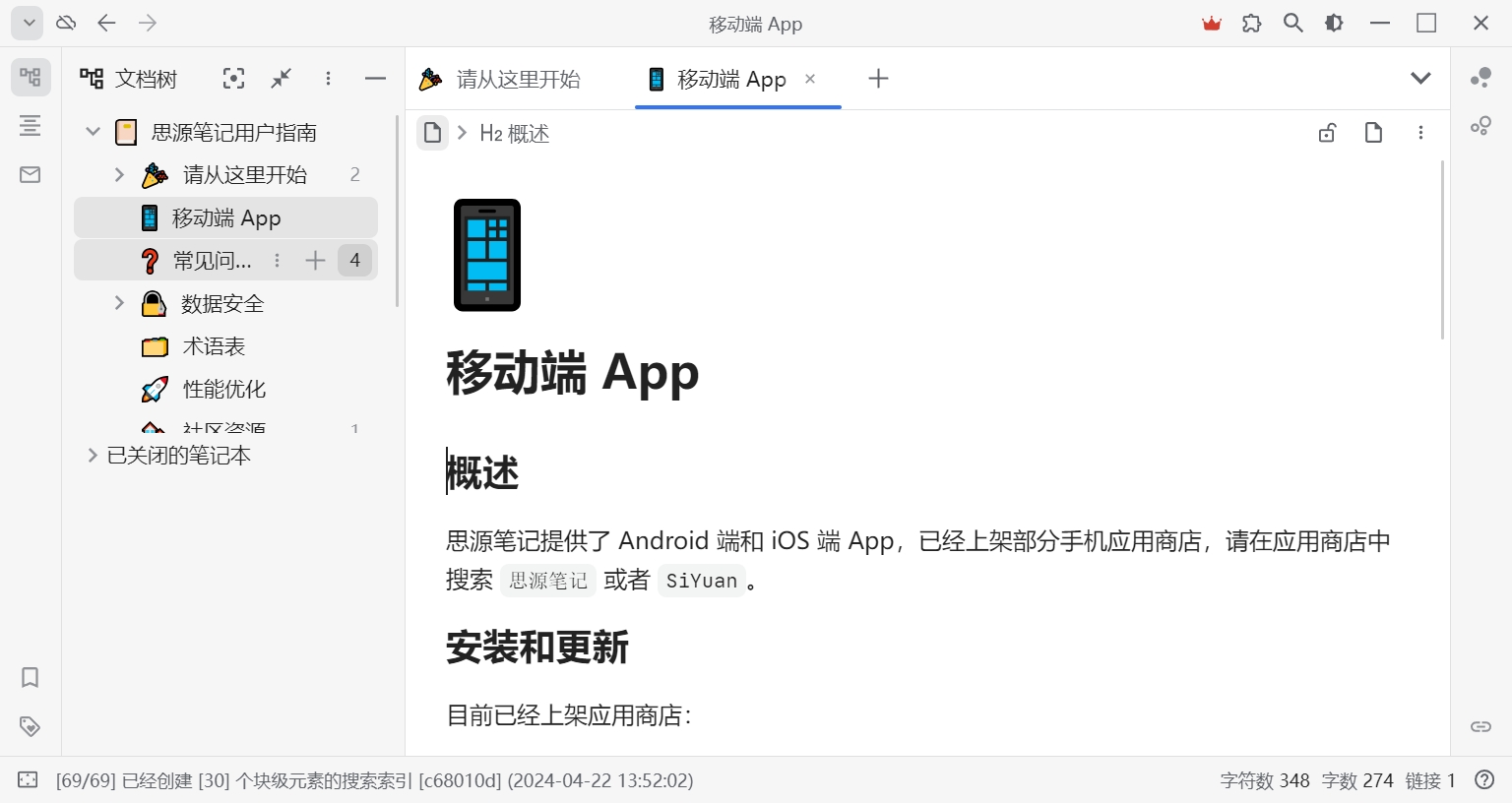This screenshot has width=1512, height=803.
Task: Open a new tab with plus
Action: [x=878, y=79]
